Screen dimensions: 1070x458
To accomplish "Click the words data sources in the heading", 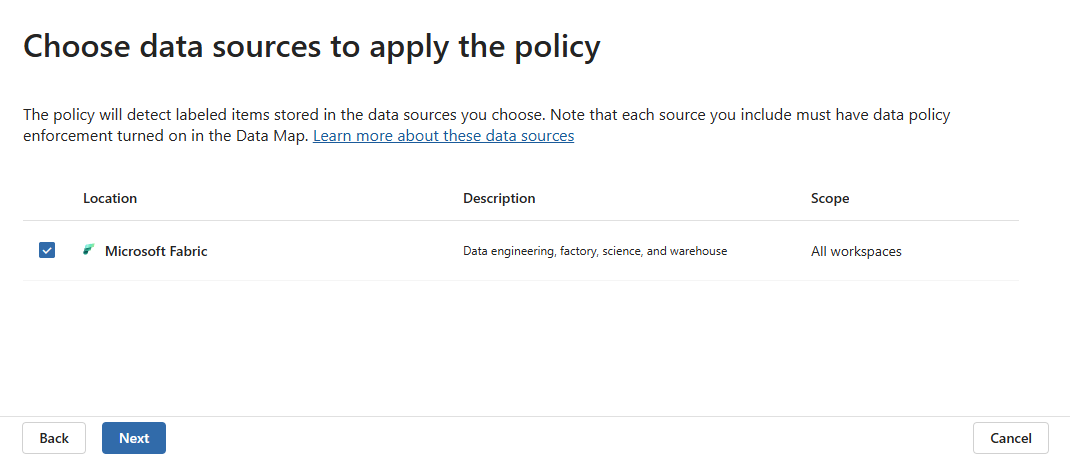I will [x=237, y=47].
